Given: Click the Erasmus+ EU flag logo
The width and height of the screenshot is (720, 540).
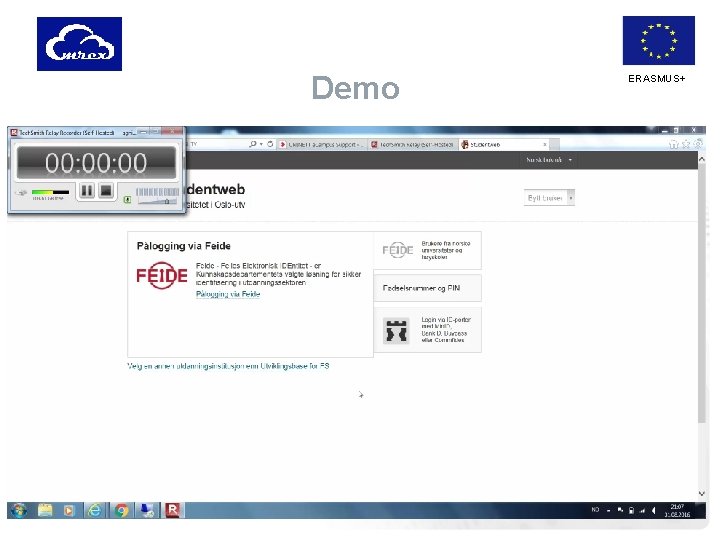Looking at the screenshot, I should click(658, 40).
